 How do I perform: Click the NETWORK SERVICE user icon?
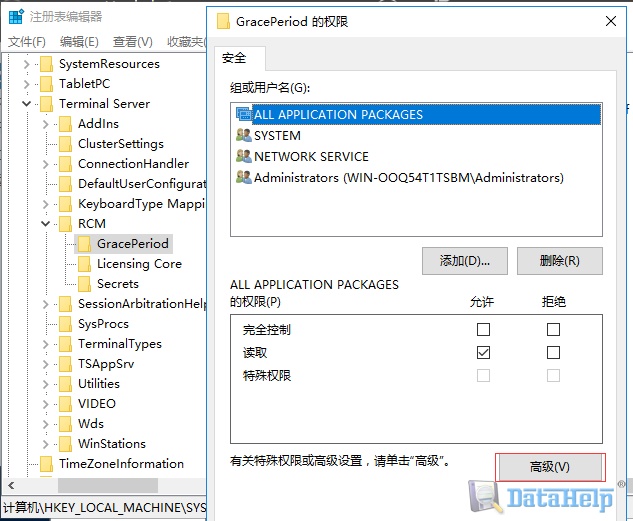pos(243,157)
